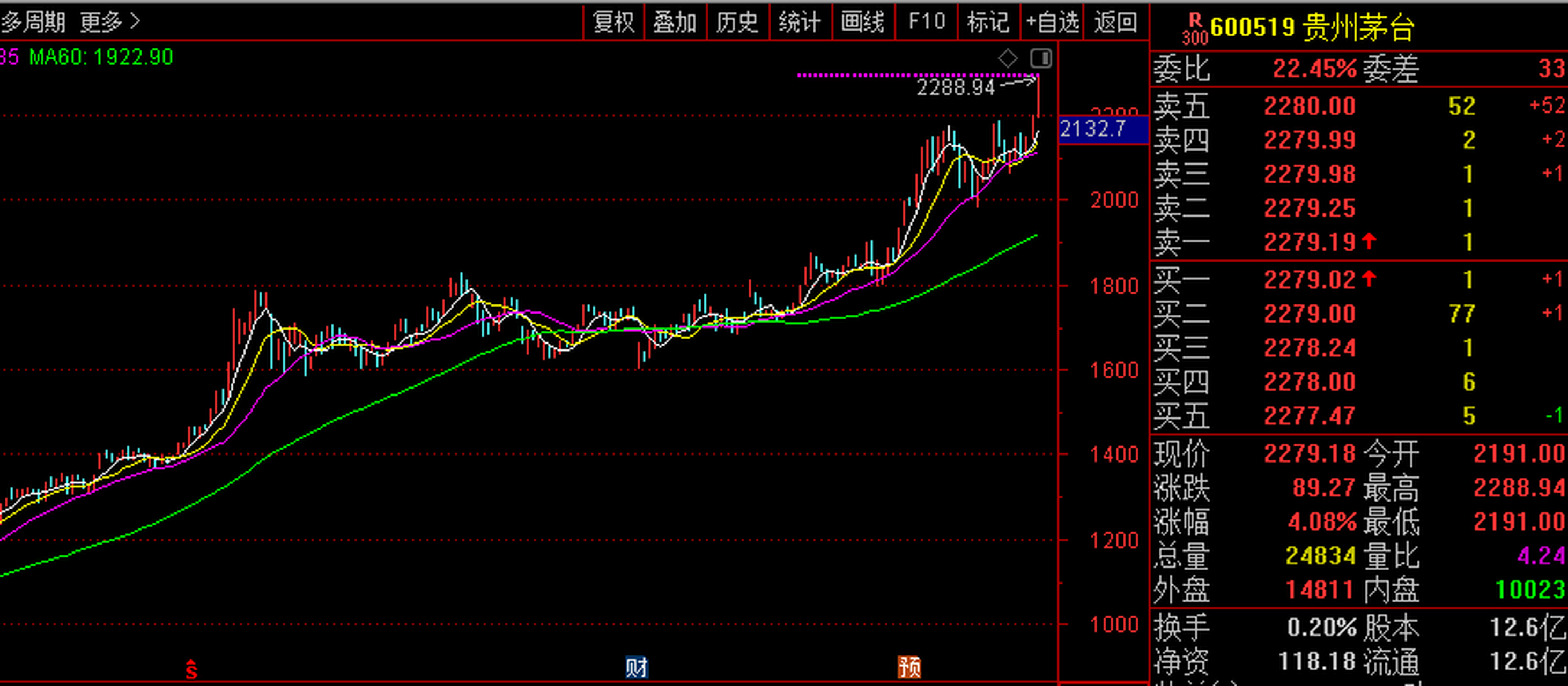This screenshot has height=686, width=1568.
Task: Open the 叠加 overlay menu
Action: (675, 23)
